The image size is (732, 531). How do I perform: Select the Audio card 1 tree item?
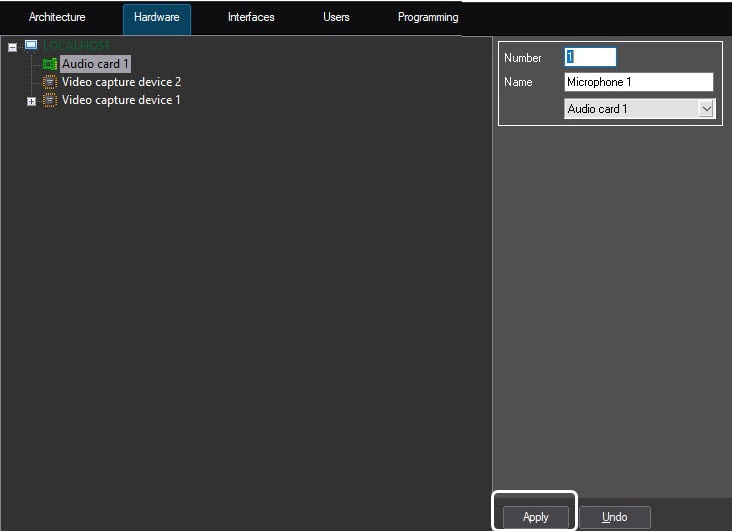click(95, 64)
